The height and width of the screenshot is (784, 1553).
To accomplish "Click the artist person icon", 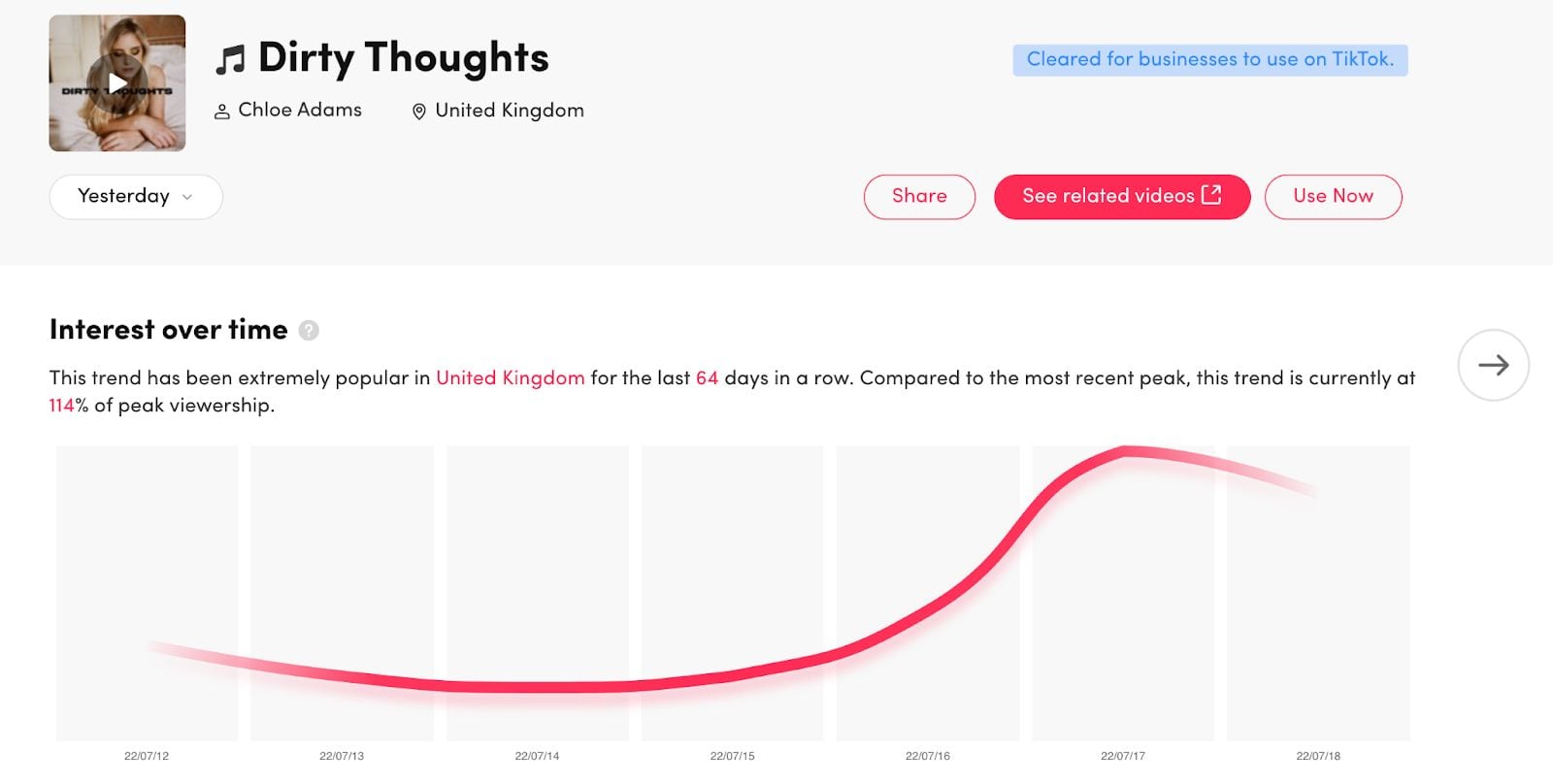I will [x=221, y=112].
